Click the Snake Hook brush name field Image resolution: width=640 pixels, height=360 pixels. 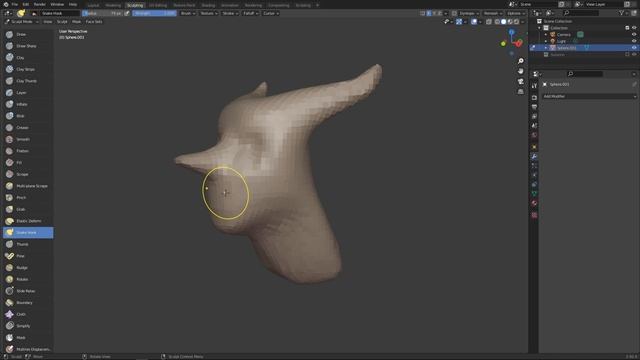(x=60, y=13)
